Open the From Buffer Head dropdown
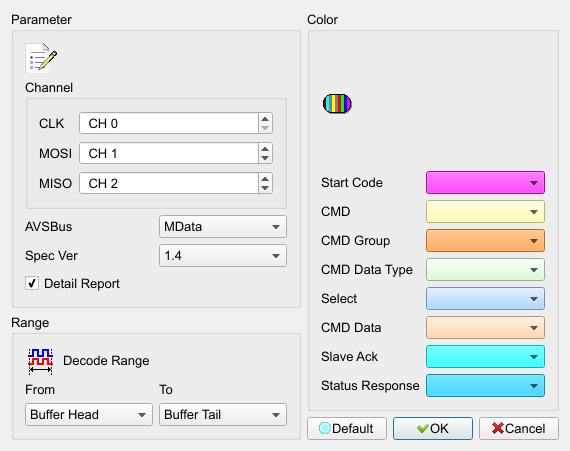The width and height of the screenshot is (570, 451). point(89,414)
